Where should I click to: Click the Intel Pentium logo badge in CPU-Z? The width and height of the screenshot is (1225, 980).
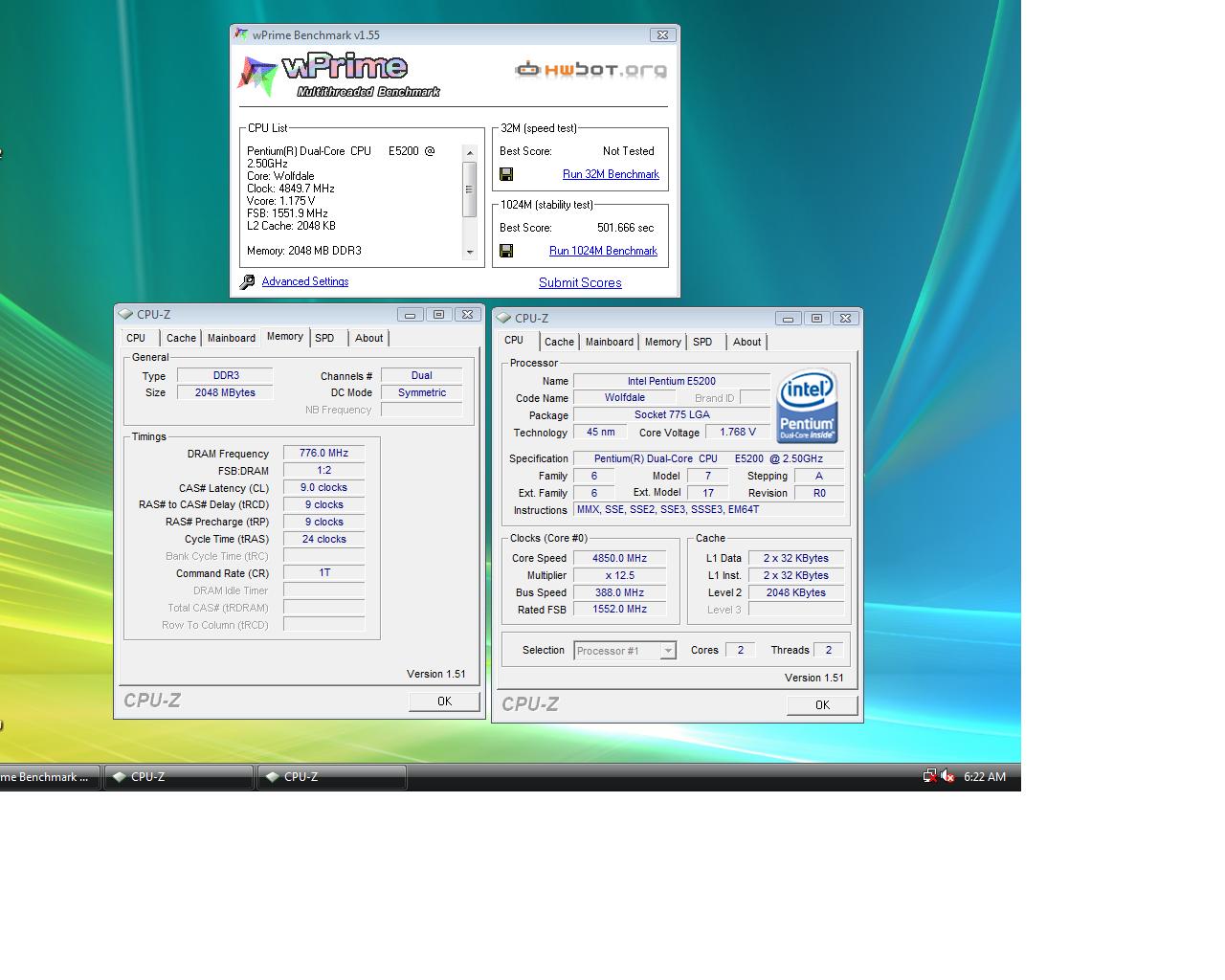tap(807, 406)
